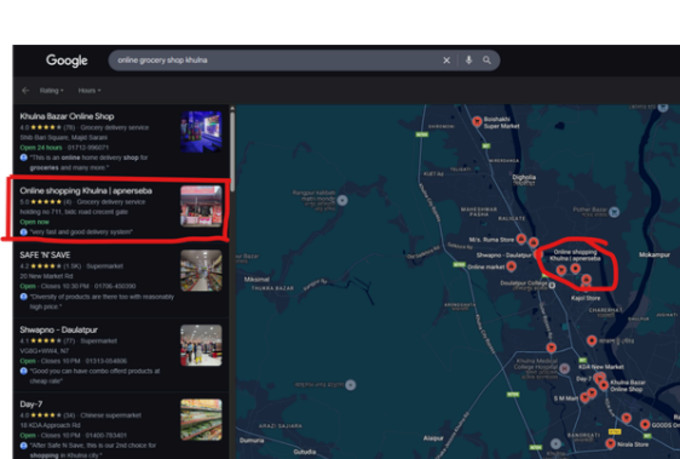This screenshot has width=680, height=459.
Task: Click the KDA New Market map label
Action: coord(601,367)
